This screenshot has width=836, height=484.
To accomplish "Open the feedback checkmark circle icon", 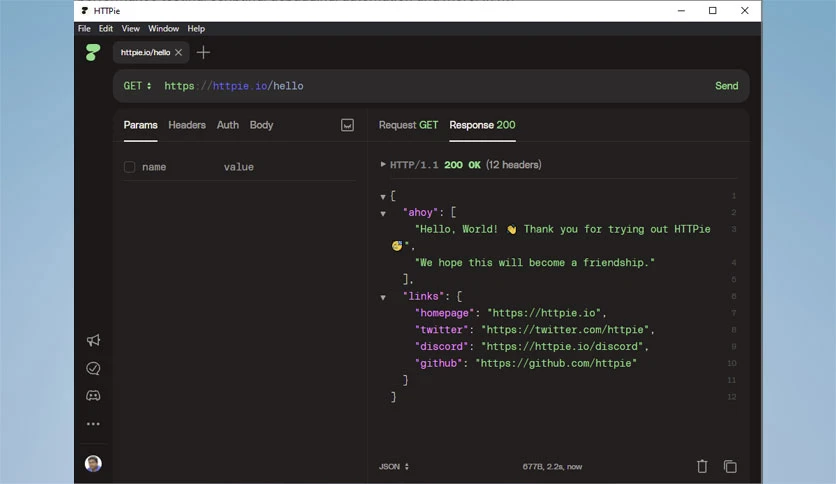I will click(93, 368).
